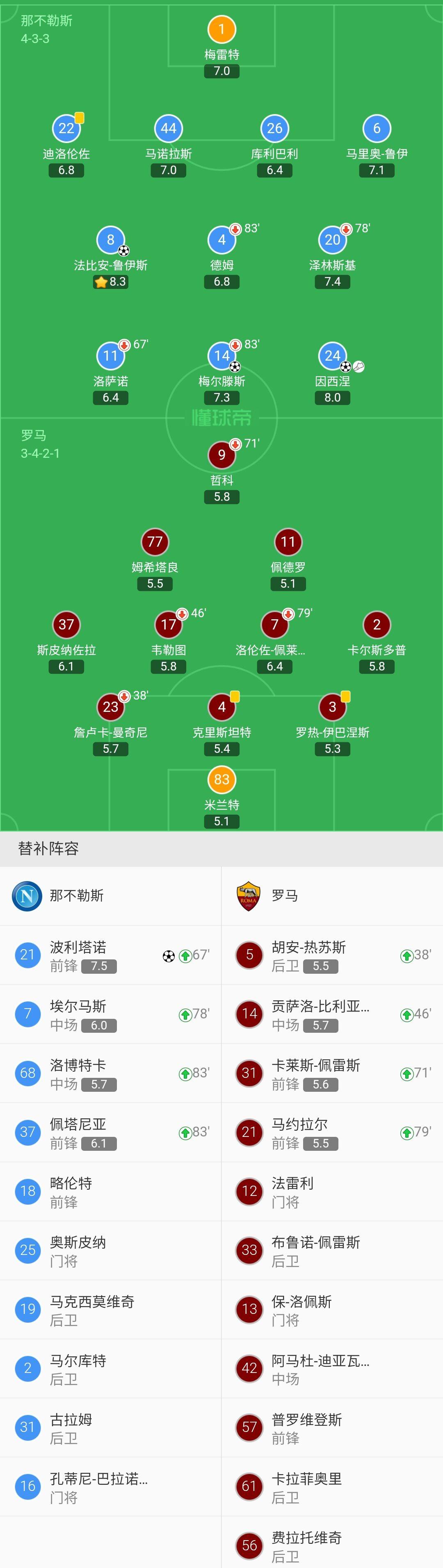443x1568 pixels.
Task: Open 因西涅 number 24 player badge
Action: [333, 355]
